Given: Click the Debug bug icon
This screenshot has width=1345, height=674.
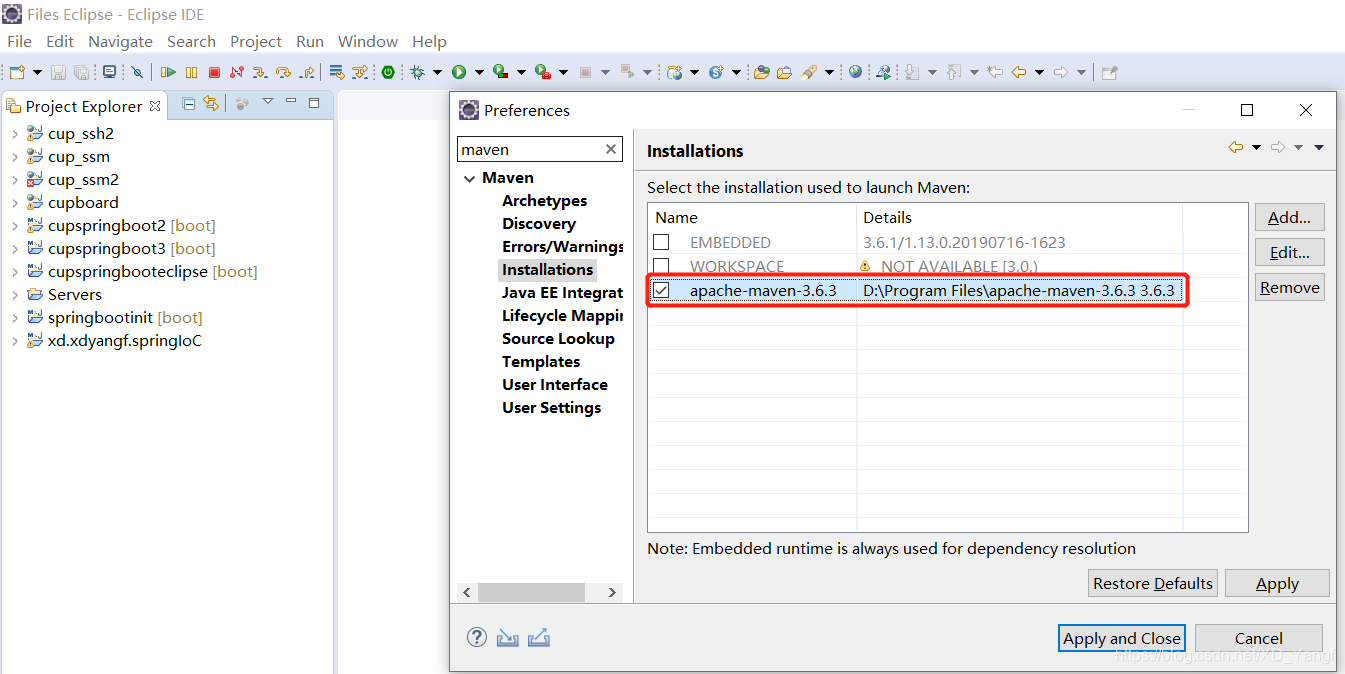Looking at the screenshot, I should click(x=418, y=72).
